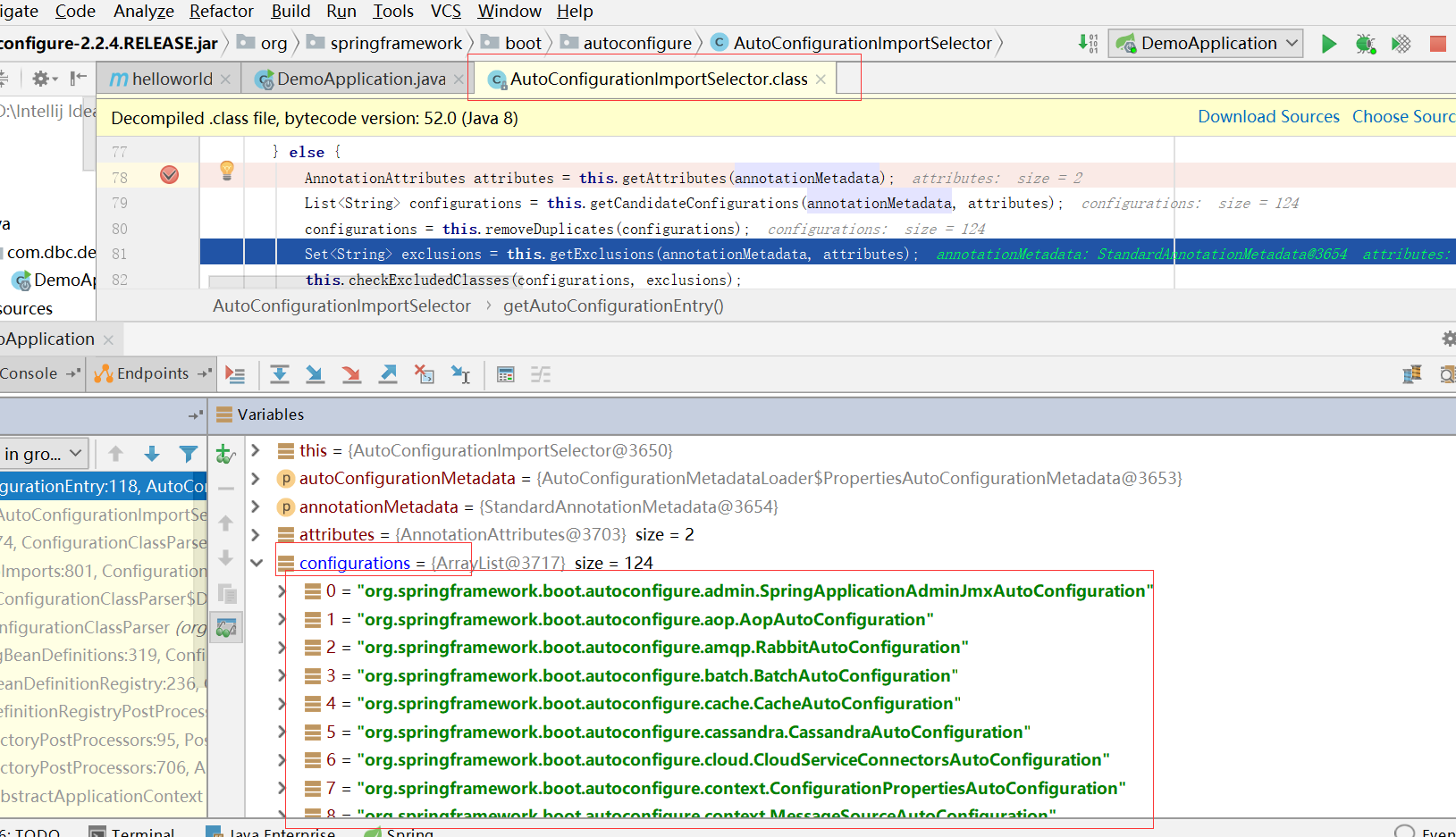This screenshot has width=1456, height=837.
Task: Toggle show watches in variables tab
Action: 227,628
